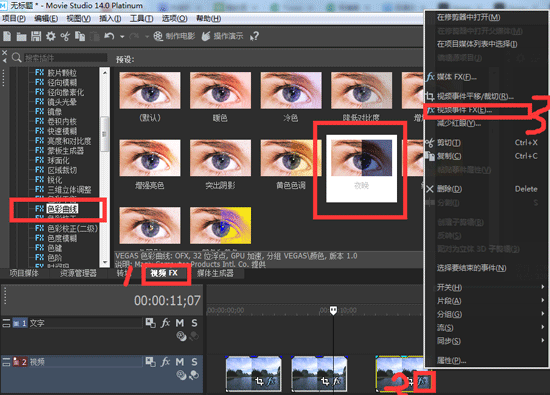
Task: Mute the 视频 track with M button
Action: pos(180,362)
